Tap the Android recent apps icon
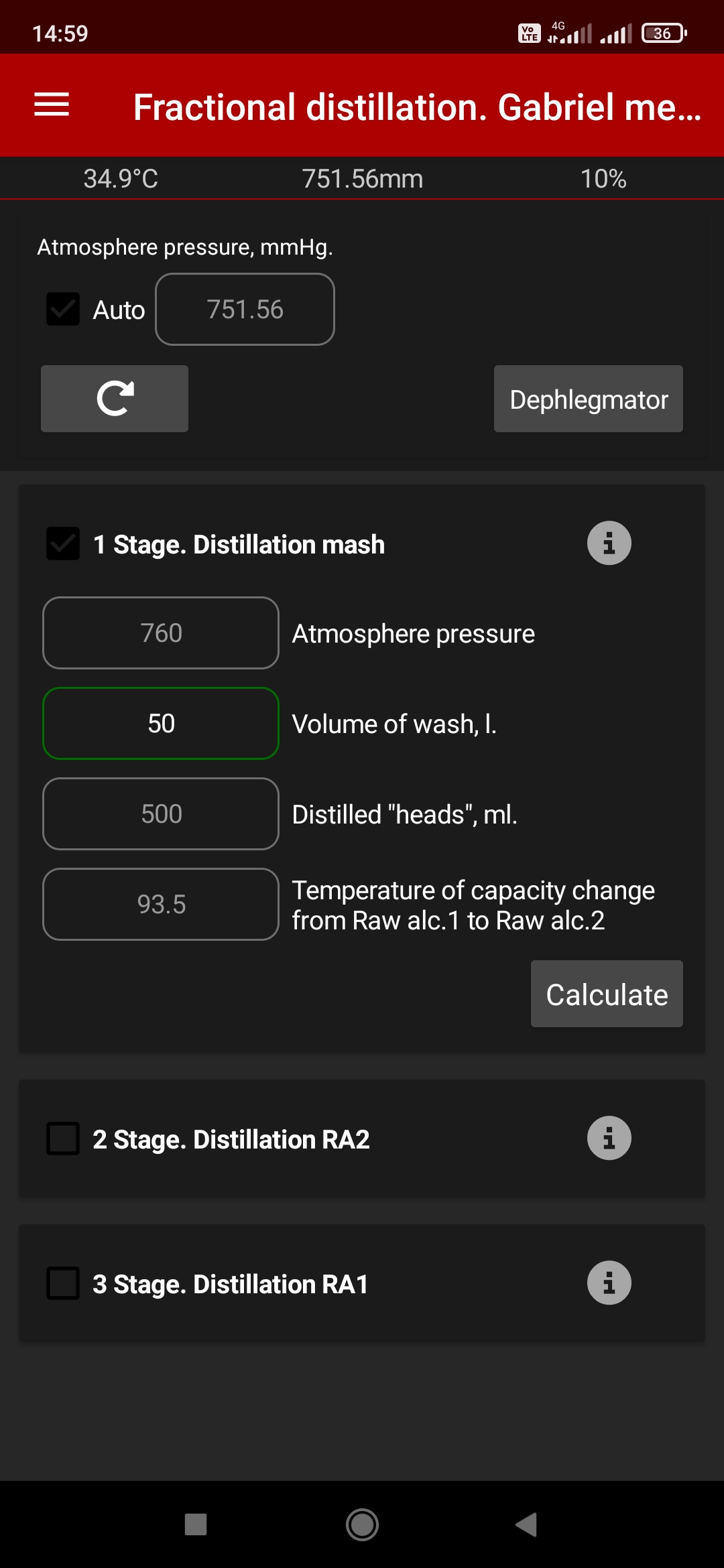The width and height of the screenshot is (724, 1568). tap(196, 1524)
